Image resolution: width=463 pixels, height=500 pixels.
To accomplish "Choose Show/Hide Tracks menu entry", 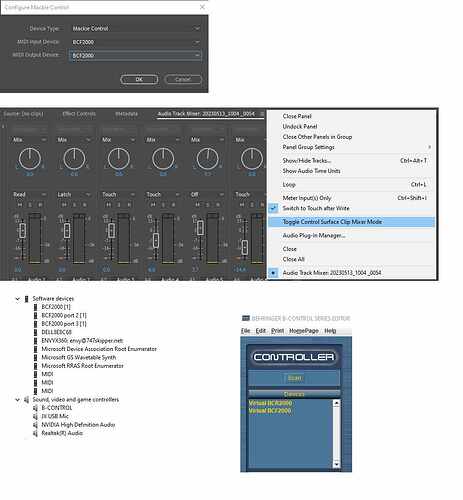I will click(352, 161).
